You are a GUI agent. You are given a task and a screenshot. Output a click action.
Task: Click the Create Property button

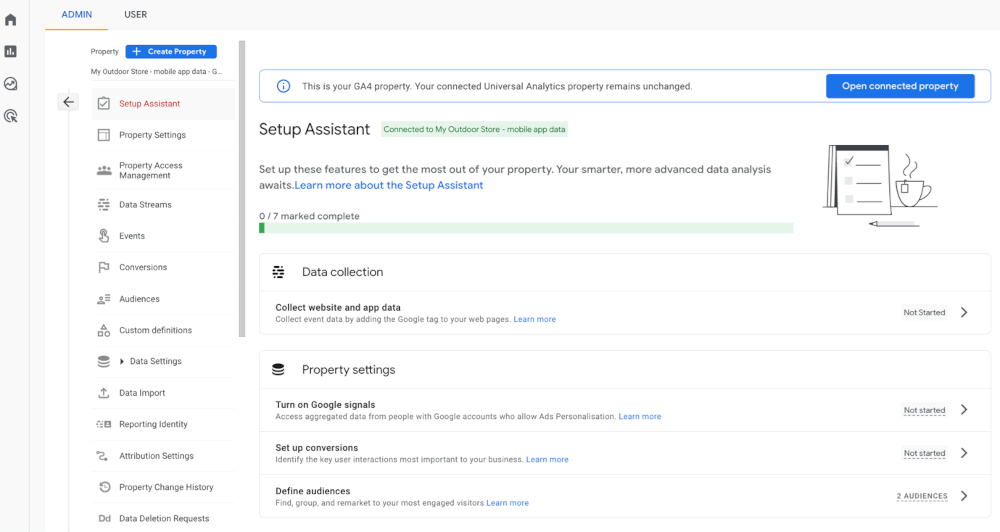[171, 52]
